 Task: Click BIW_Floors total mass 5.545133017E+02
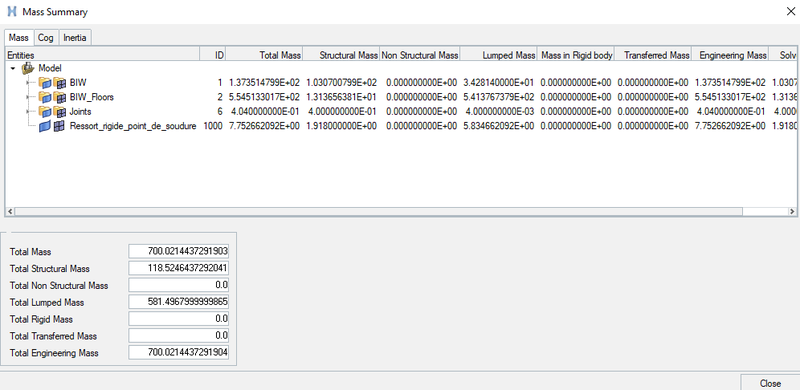tap(265, 97)
